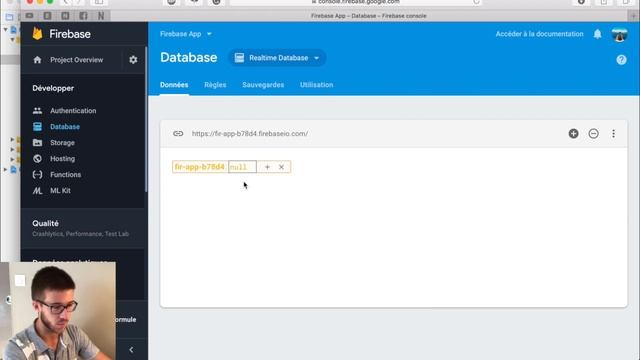Click the Hosting globe icon
The height and width of the screenshot is (360, 640).
click(x=38, y=158)
